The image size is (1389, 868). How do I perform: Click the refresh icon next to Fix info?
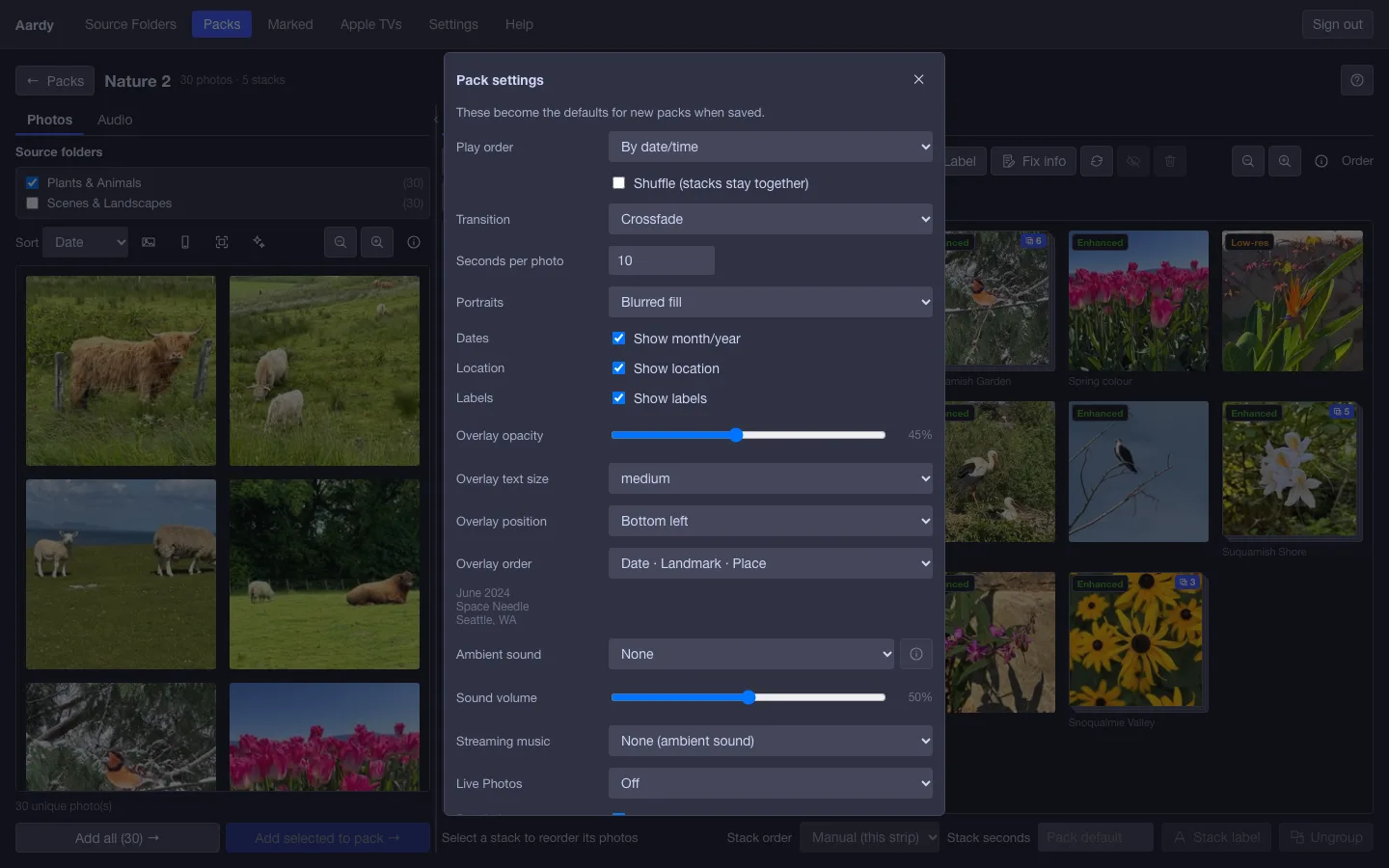pos(1097,161)
